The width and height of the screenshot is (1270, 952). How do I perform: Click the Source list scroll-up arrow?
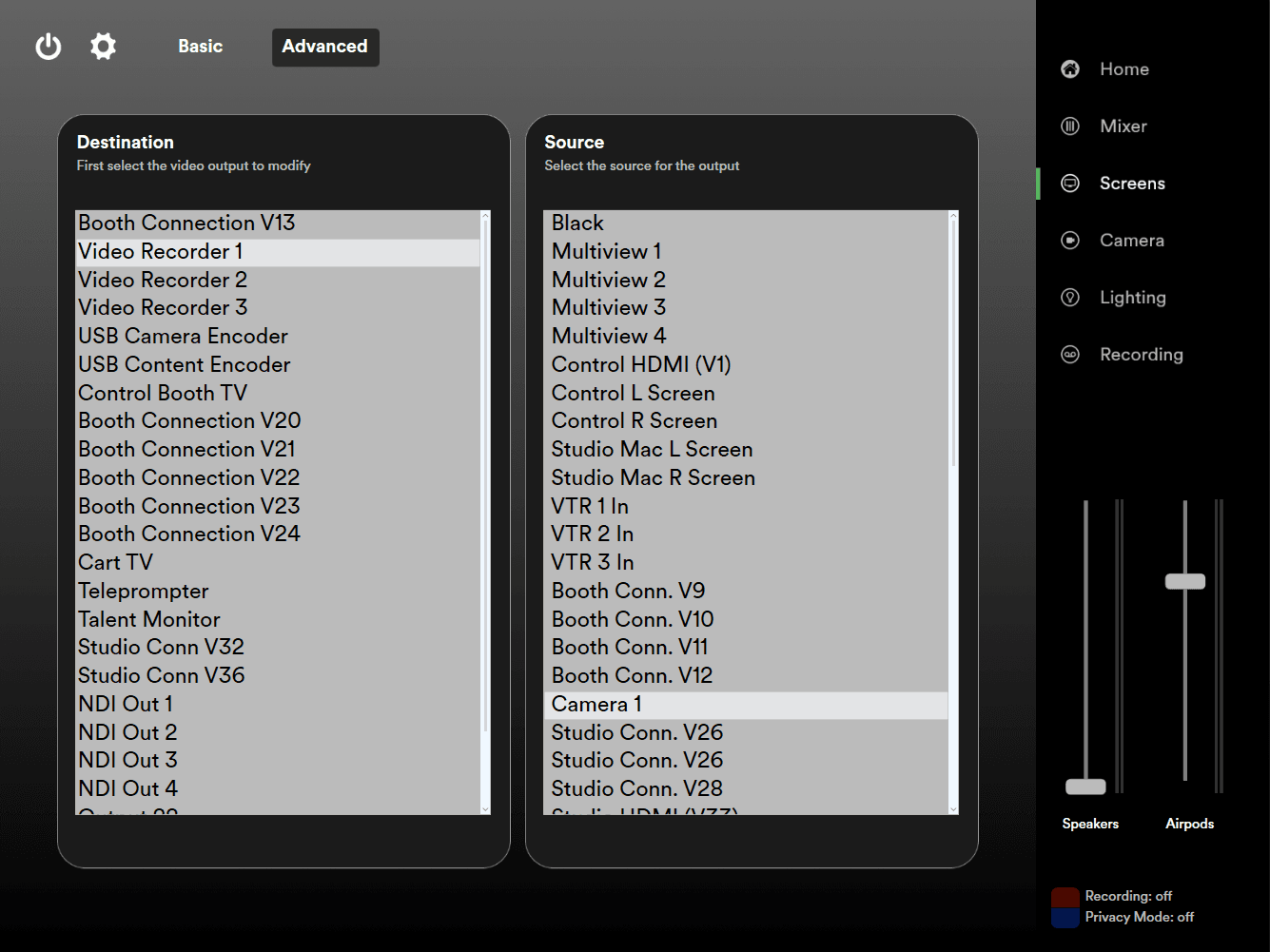pyautogui.click(x=953, y=216)
